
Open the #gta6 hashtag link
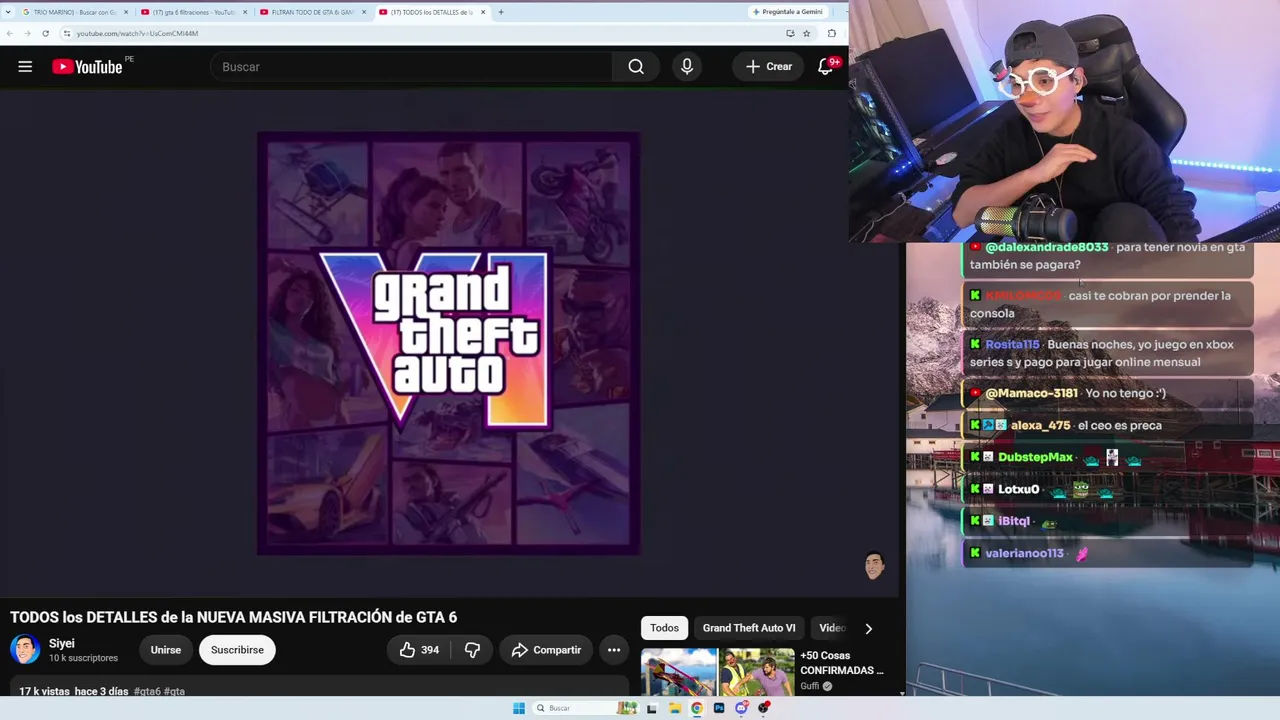click(147, 691)
